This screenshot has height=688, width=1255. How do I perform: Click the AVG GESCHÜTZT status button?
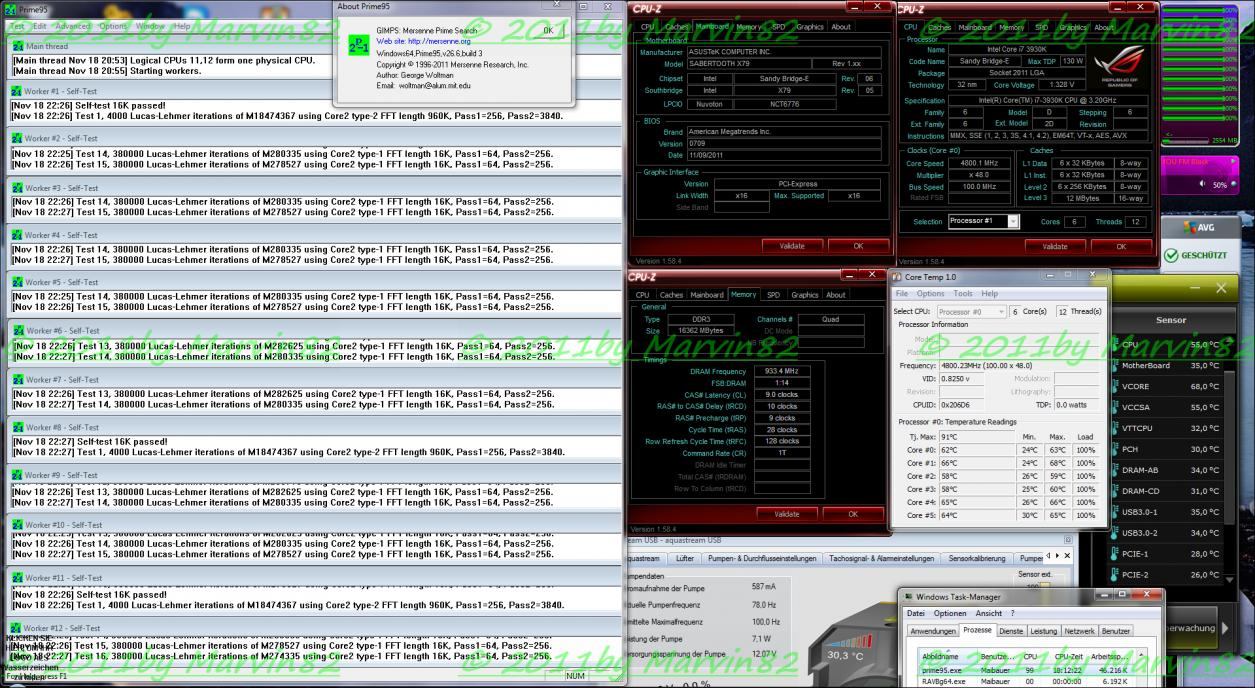[1197, 255]
